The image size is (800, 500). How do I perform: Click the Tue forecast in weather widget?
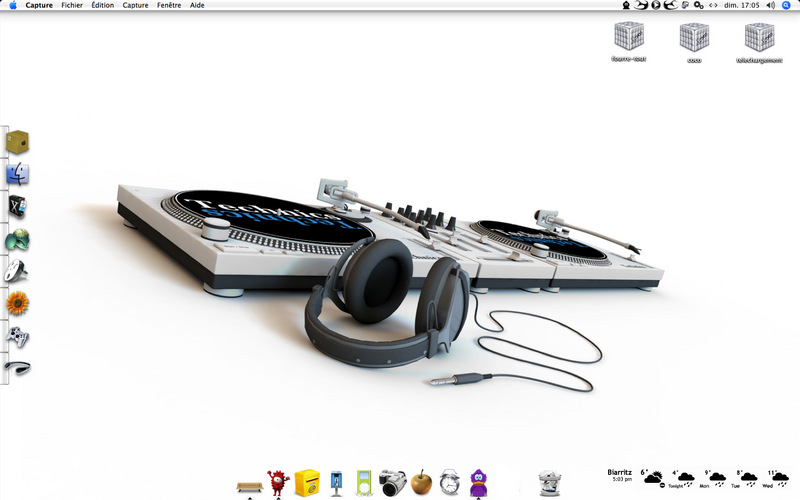pyautogui.click(x=745, y=479)
